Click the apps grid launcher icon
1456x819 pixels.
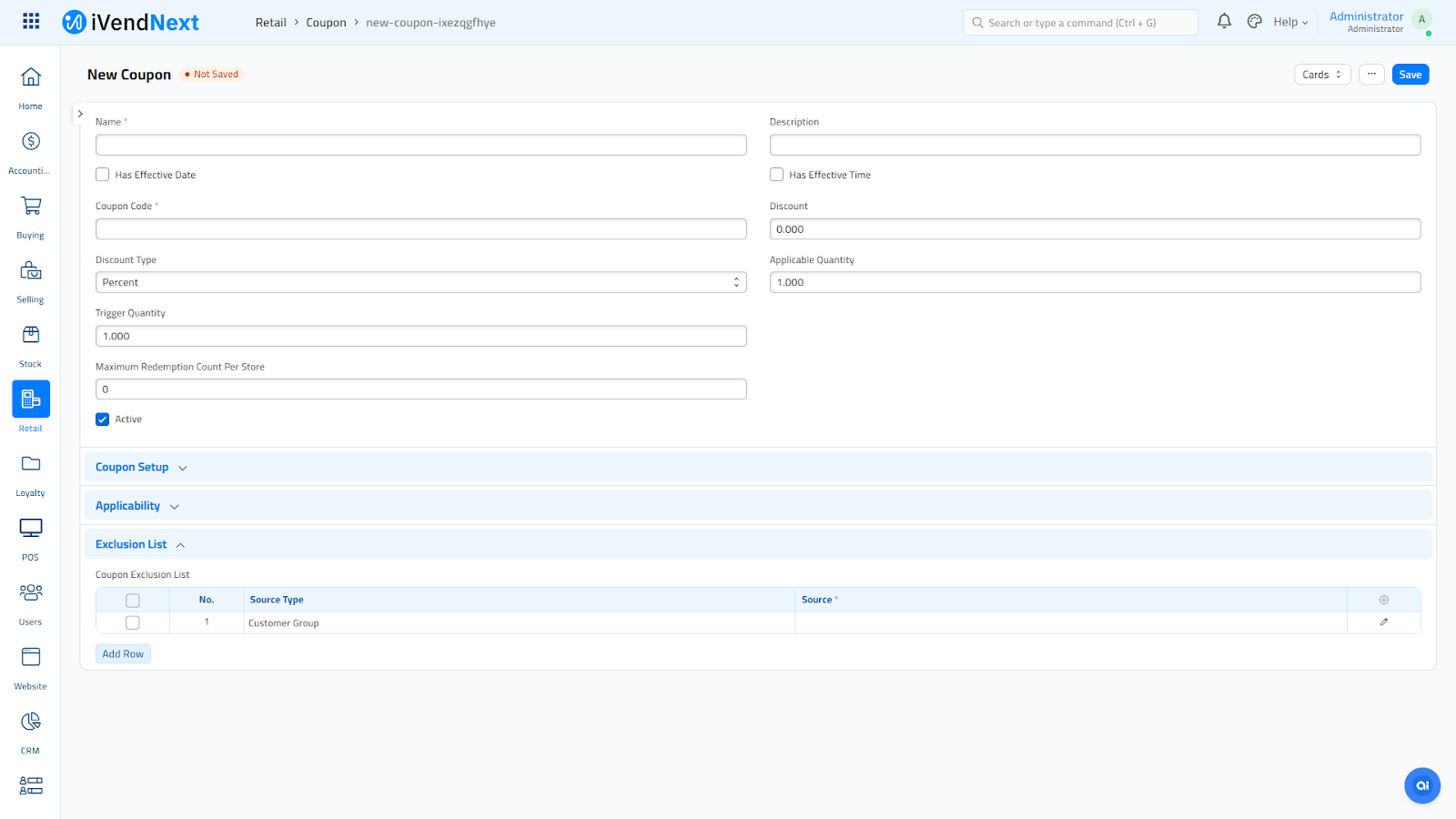click(31, 22)
